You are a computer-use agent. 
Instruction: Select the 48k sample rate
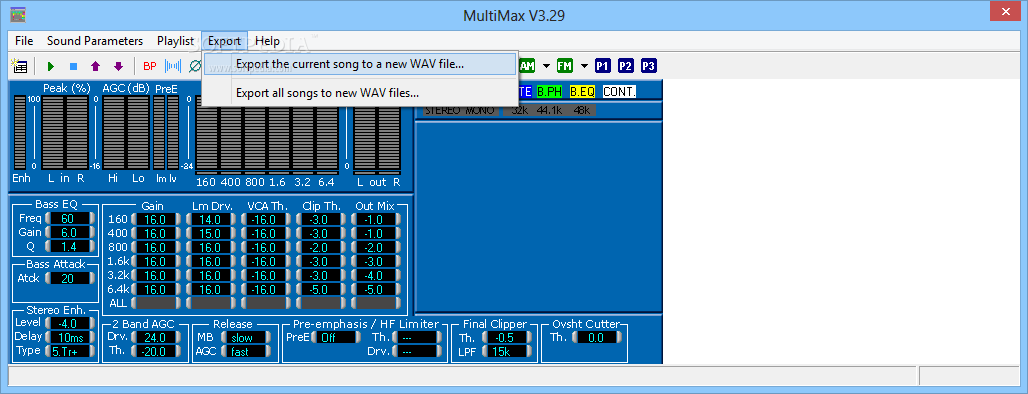[x=583, y=110]
